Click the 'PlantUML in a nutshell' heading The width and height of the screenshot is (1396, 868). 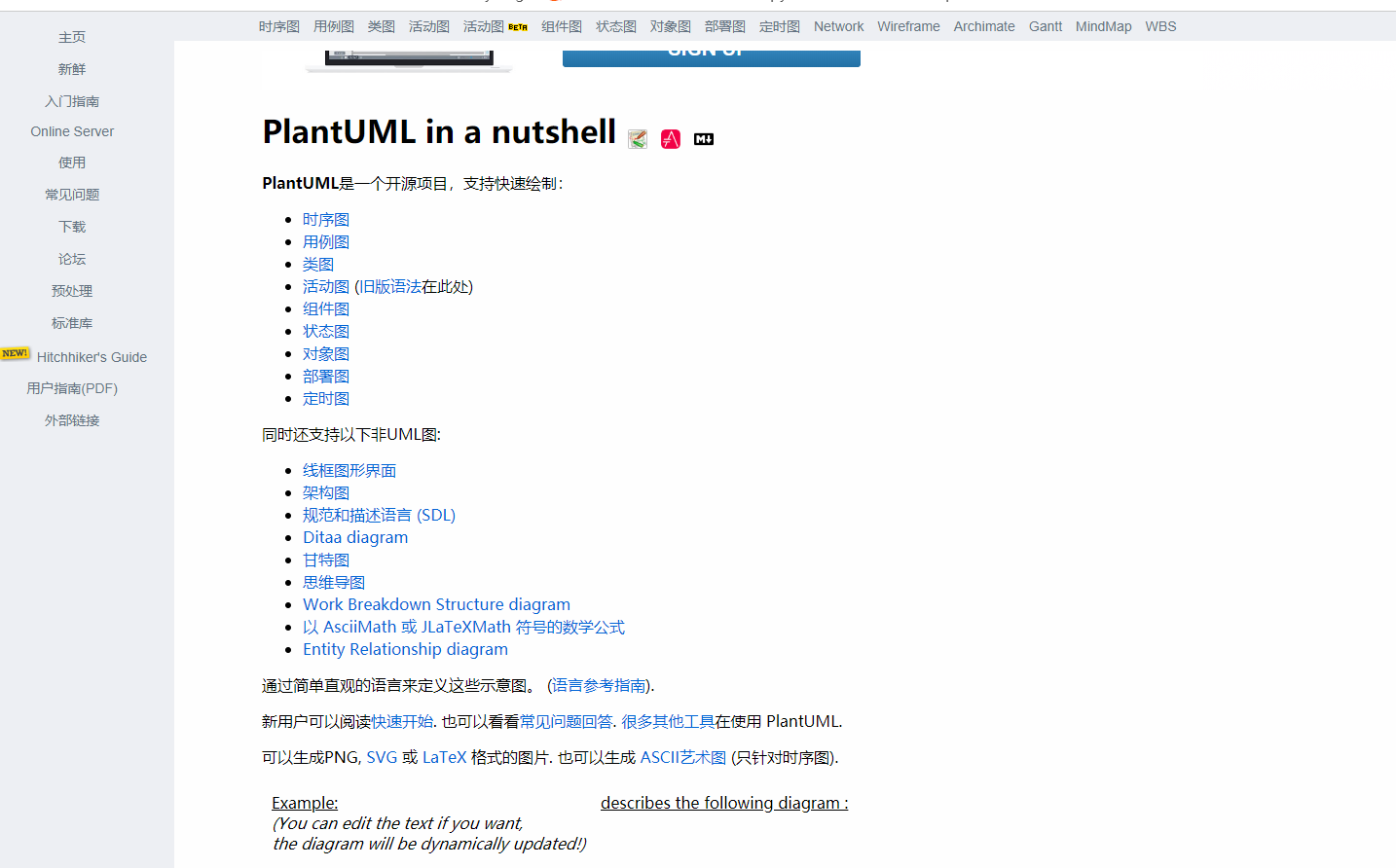(439, 131)
